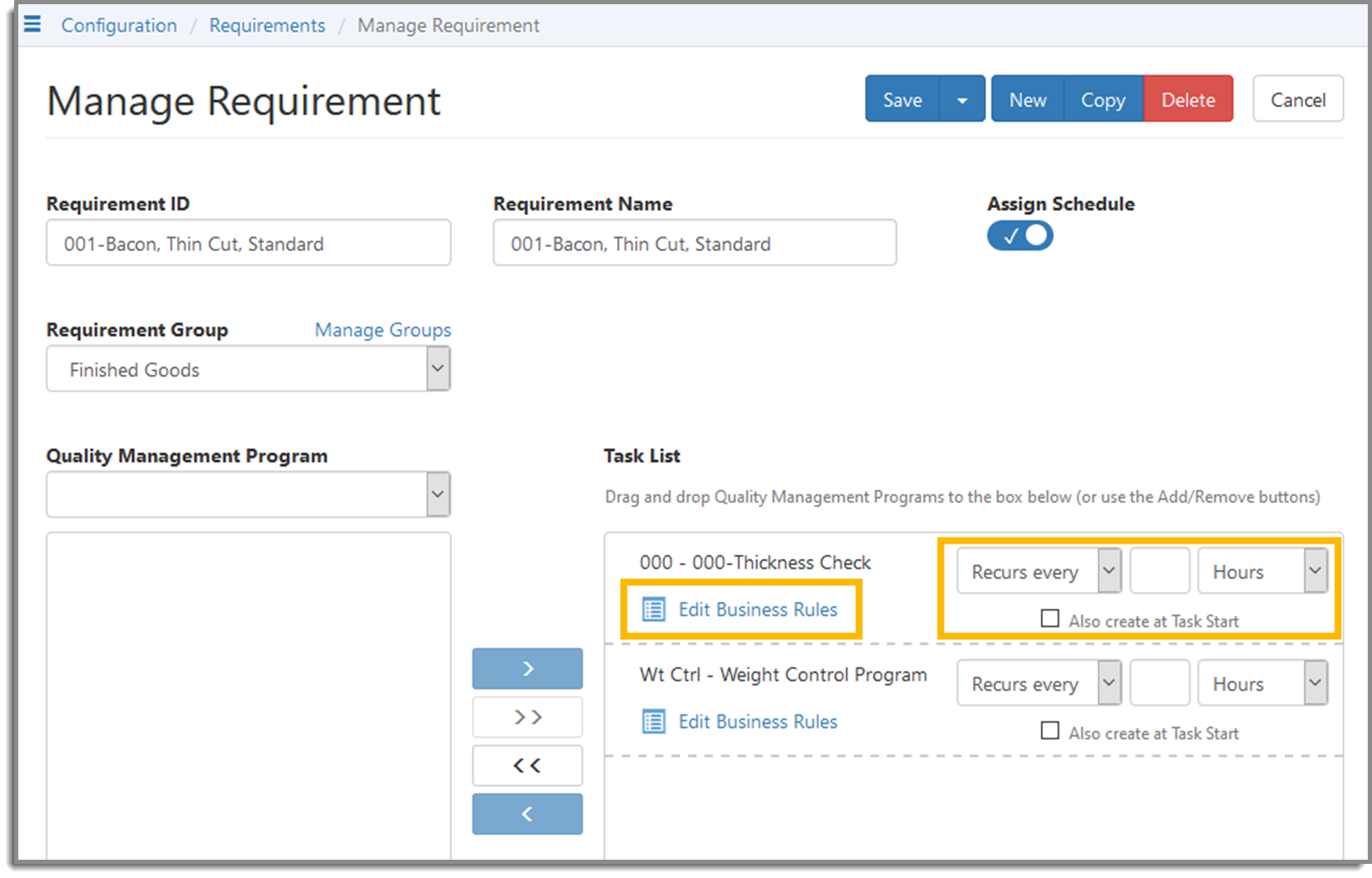The width and height of the screenshot is (1372, 878).
Task: Check Also create at Task Start for Weight Control
Action: tap(1050, 731)
